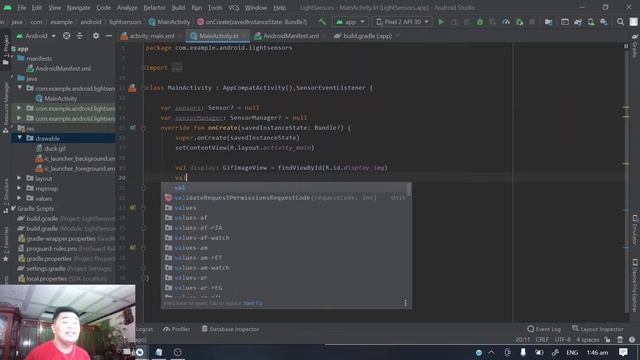Click the Windows Cortana circle taskbar icon
Screen dimensions: 640x360
click(140, 352)
